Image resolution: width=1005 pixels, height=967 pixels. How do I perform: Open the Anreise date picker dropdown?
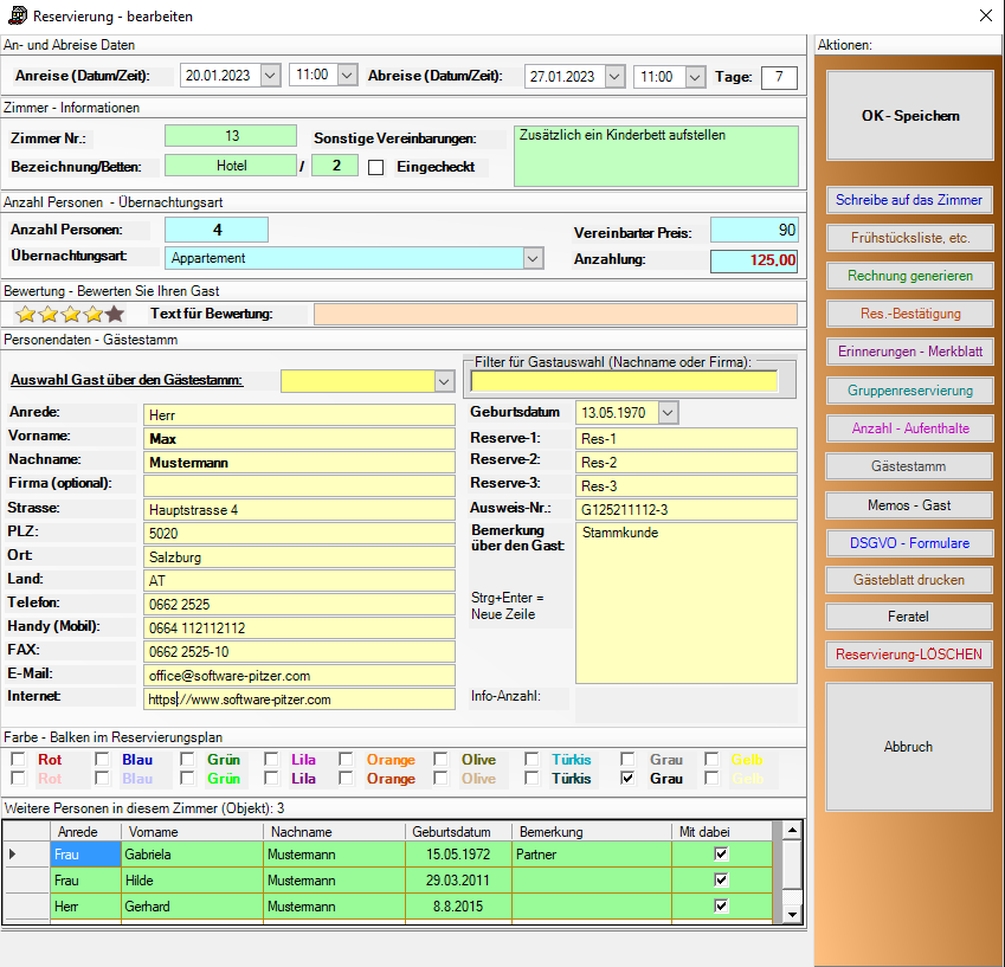pos(270,76)
